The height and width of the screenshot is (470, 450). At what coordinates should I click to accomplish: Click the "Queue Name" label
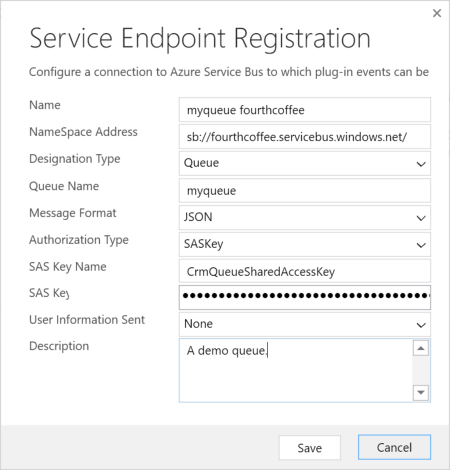64,186
